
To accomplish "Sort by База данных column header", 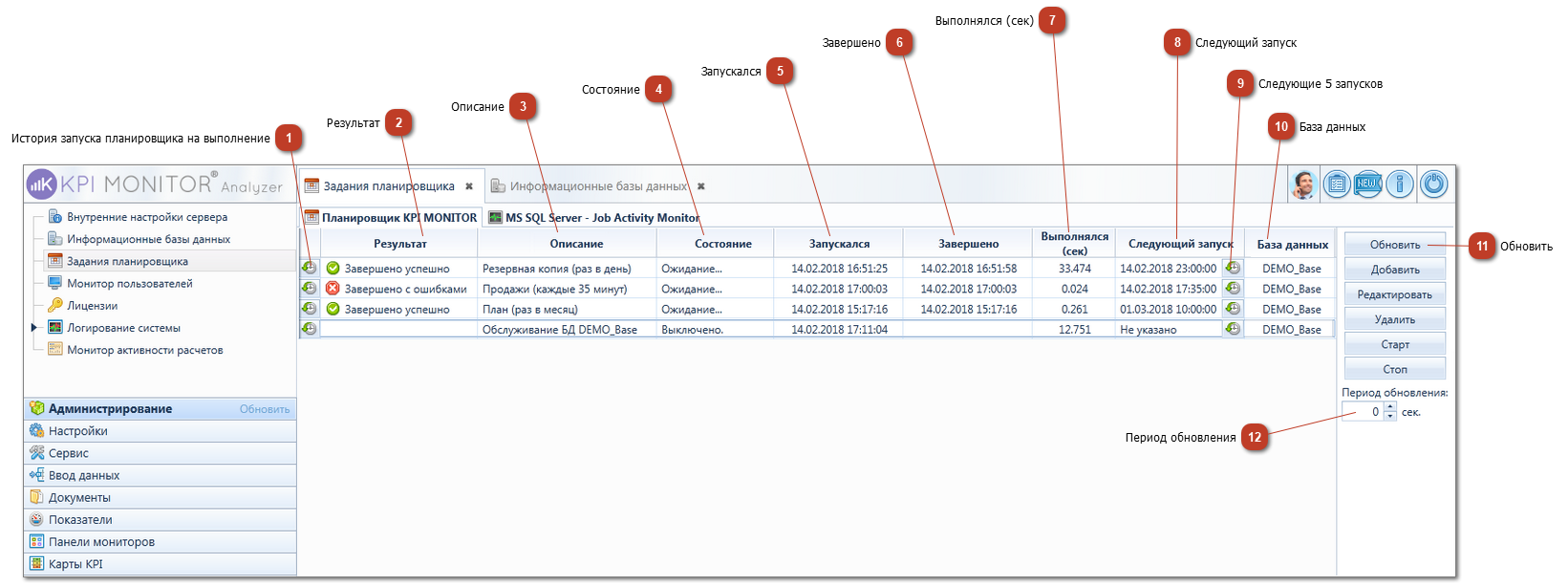I will coord(1292,244).
